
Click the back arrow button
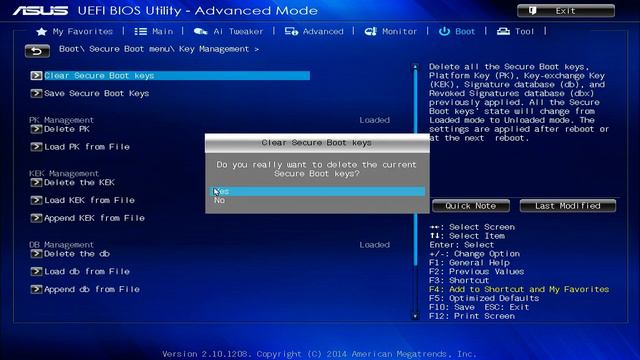point(37,51)
